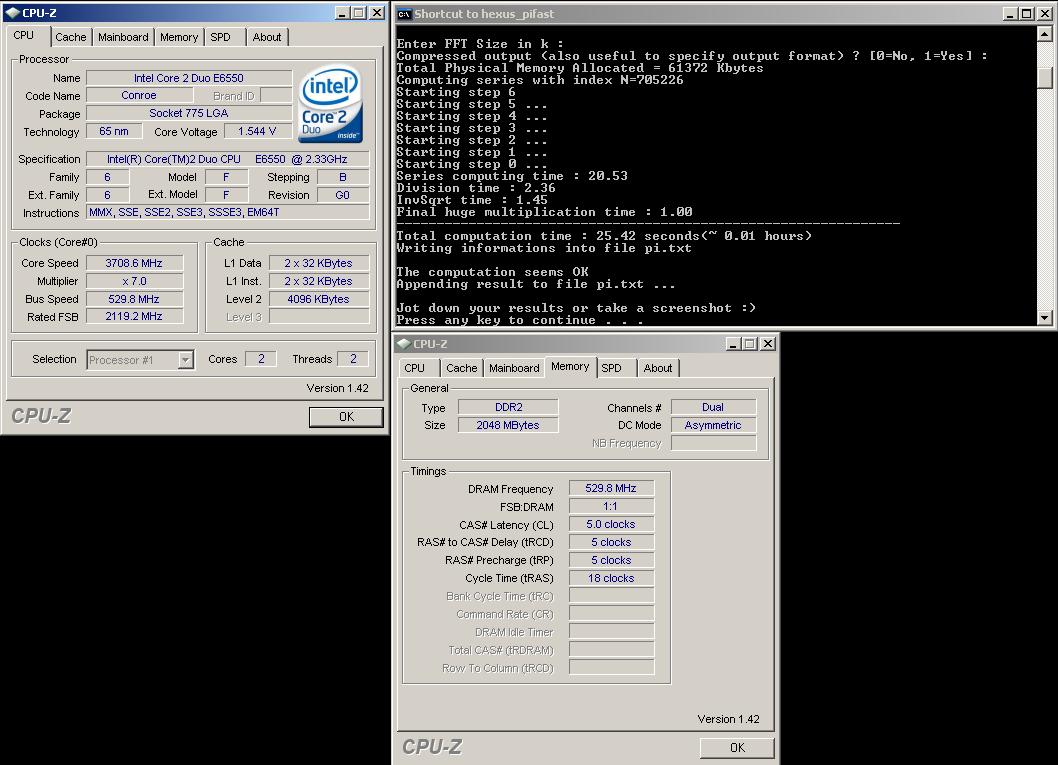The width and height of the screenshot is (1058, 765).
Task: Click the memory type value 'DDR2'
Action: pos(508,407)
